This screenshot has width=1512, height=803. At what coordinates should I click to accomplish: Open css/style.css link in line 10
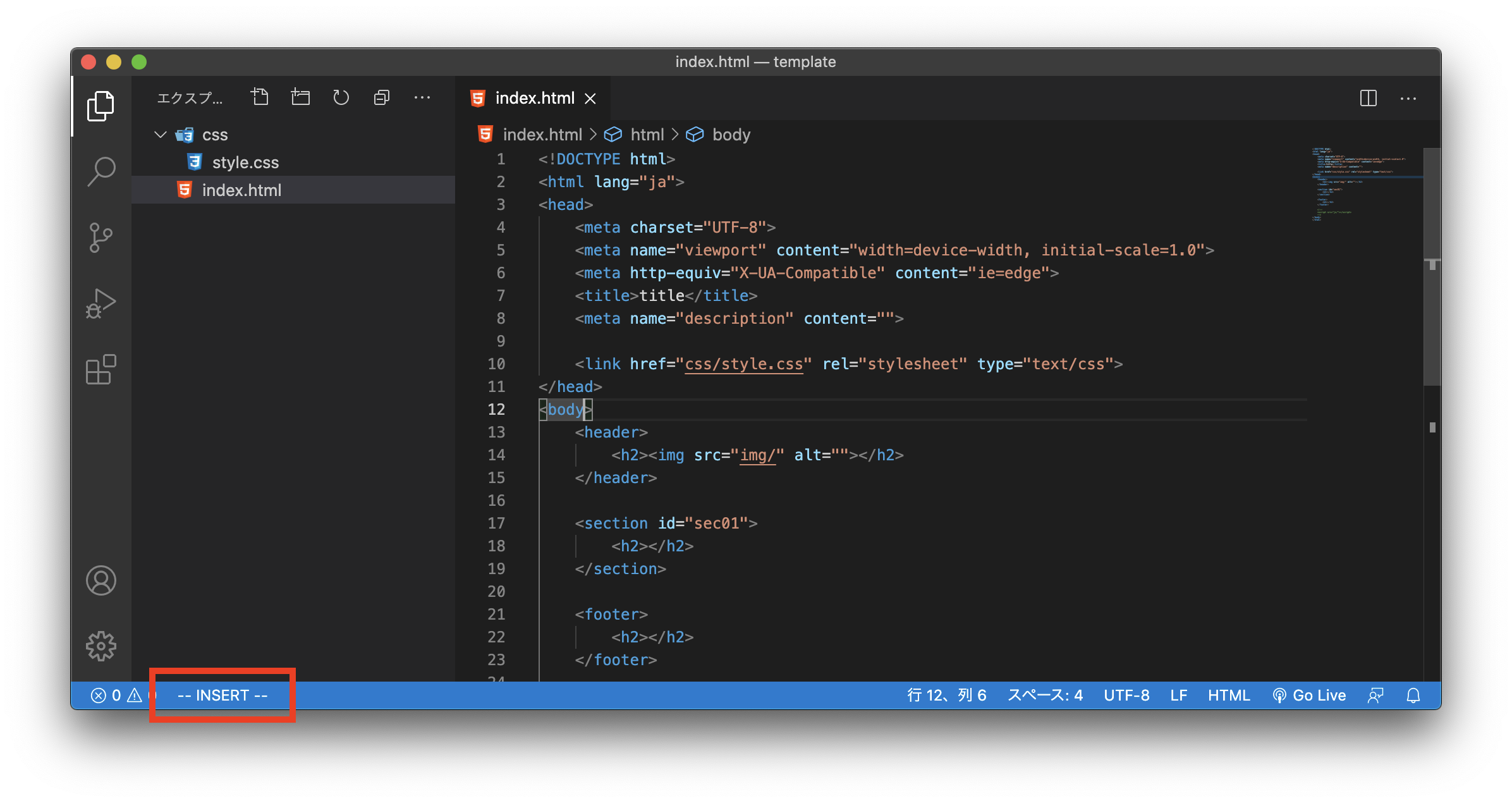coord(744,364)
